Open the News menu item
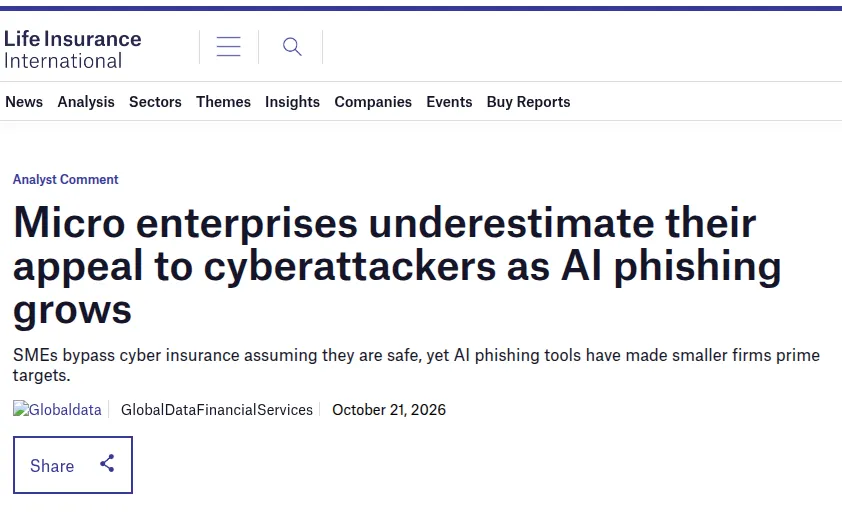The height and width of the screenshot is (524, 842). [24, 101]
